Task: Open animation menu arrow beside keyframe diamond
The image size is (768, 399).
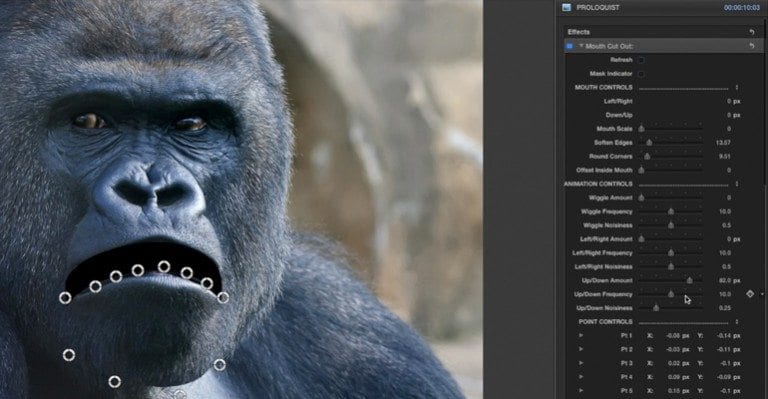Action: (x=762, y=294)
